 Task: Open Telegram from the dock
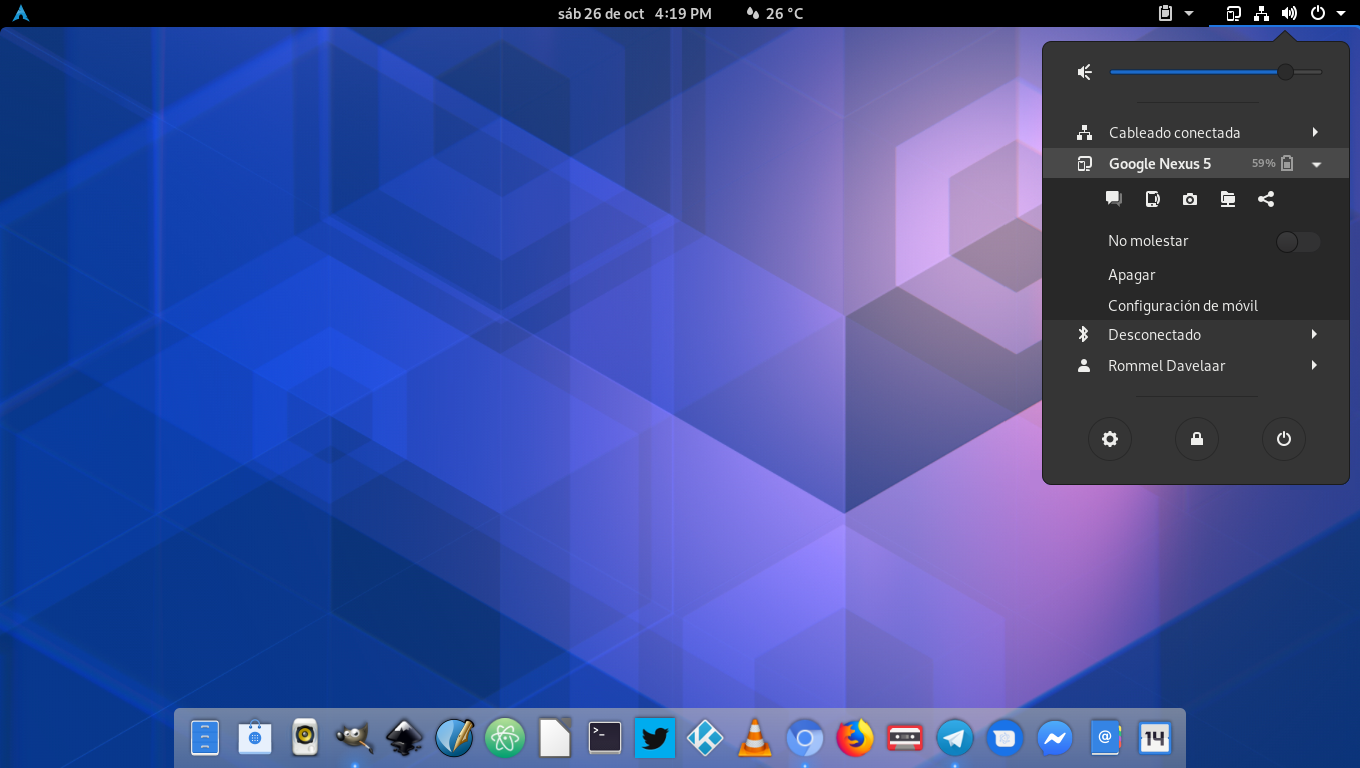pos(955,738)
